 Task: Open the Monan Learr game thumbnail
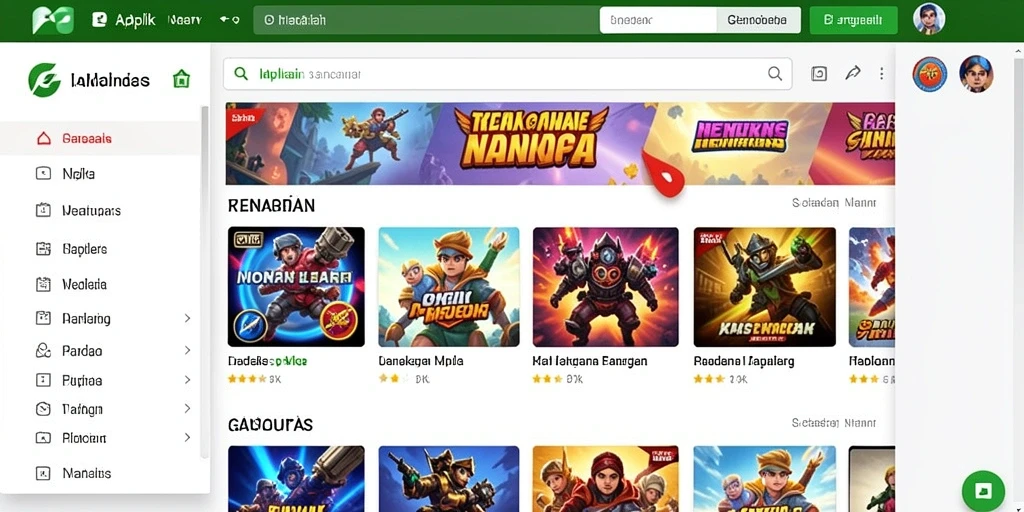[x=296, y=287]
